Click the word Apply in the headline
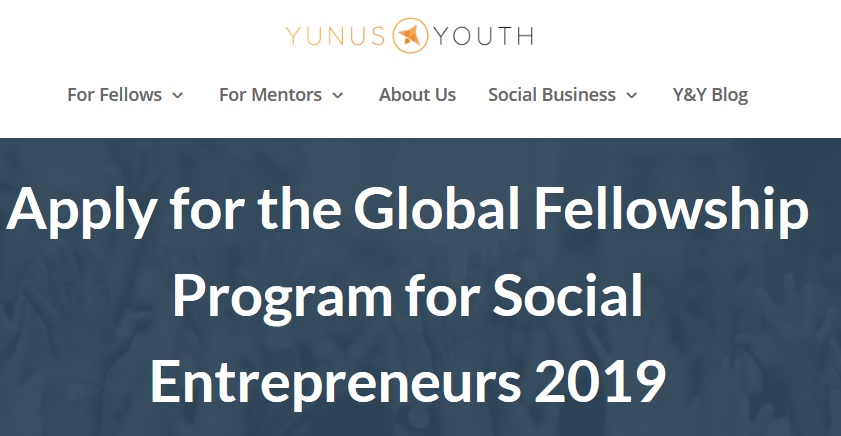This screenshot has width=841, height=436. pos(82,210)
